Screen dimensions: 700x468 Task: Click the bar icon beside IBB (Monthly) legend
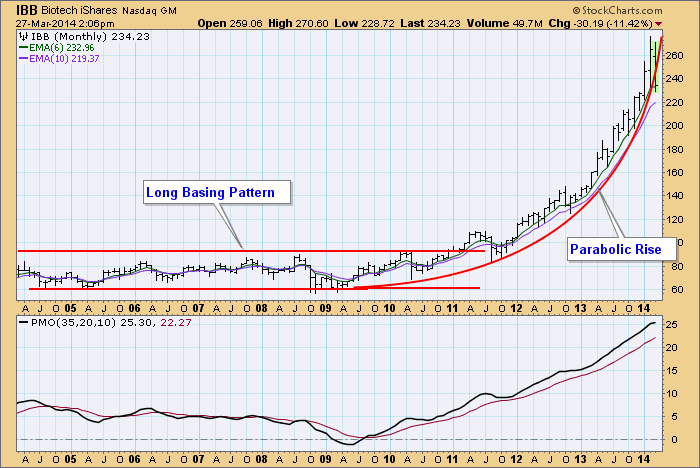(x=24, y=35)
